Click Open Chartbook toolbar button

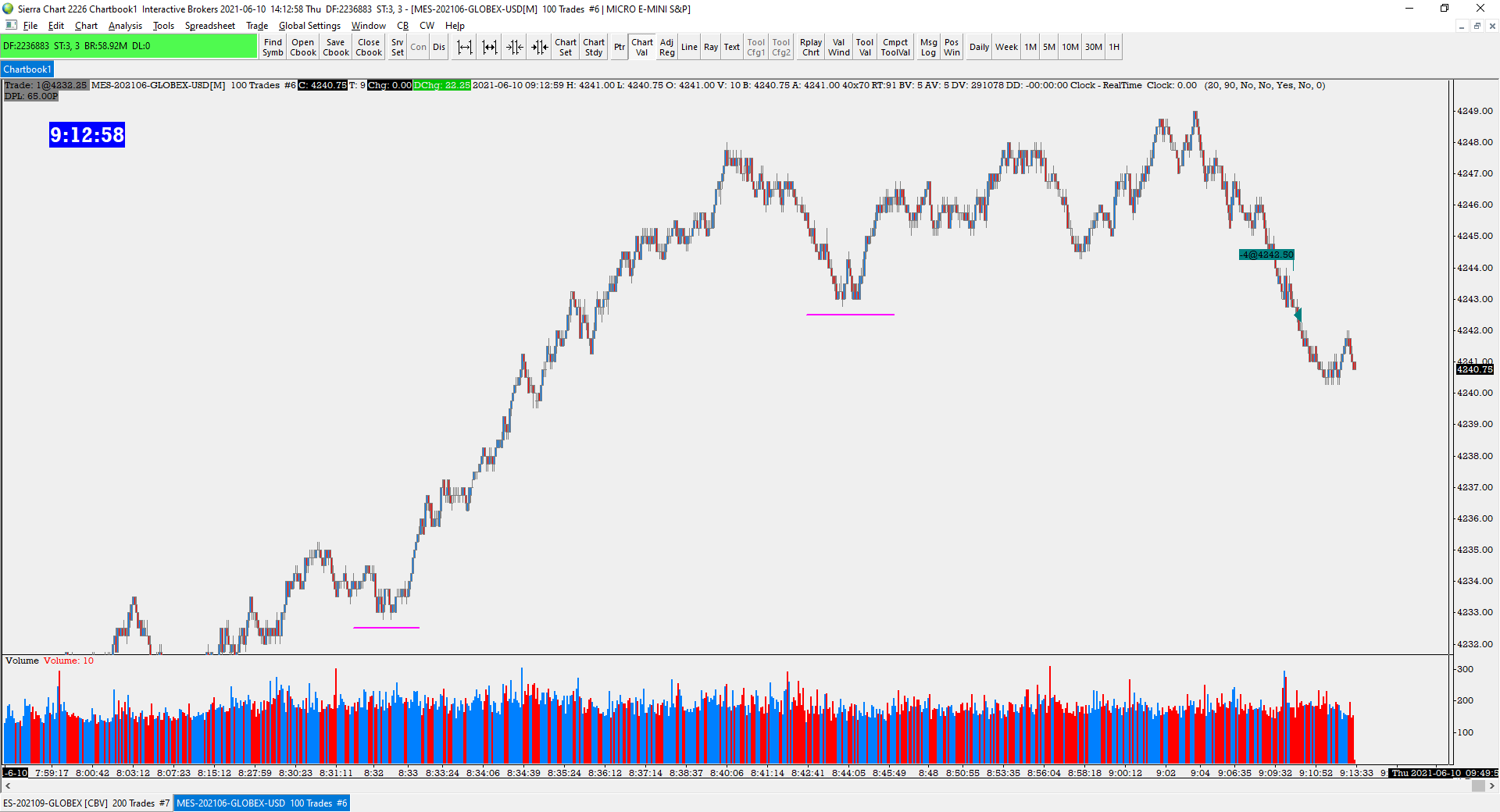coord(303,47)
